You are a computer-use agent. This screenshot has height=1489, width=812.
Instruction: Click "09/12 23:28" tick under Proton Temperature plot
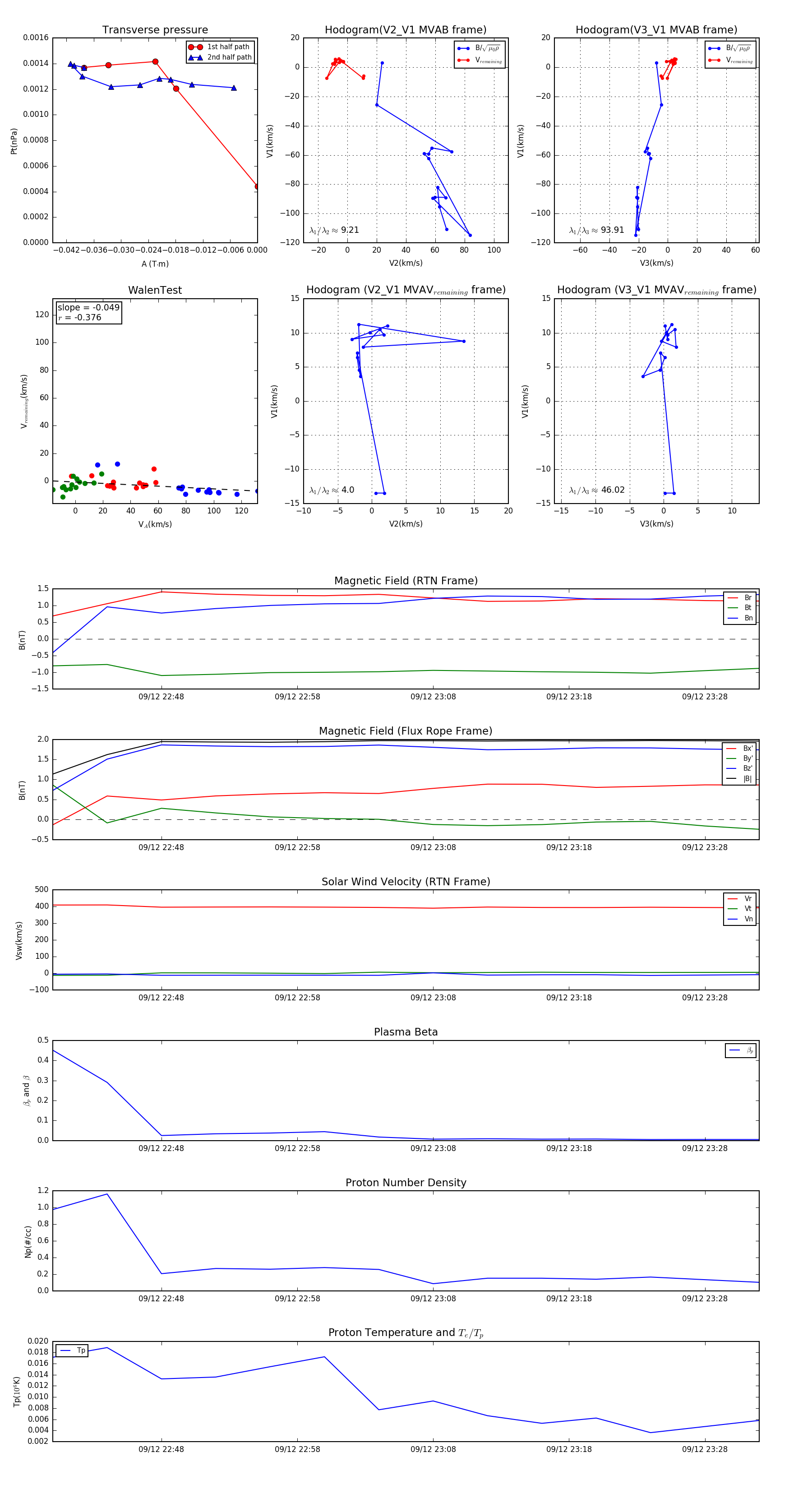(705, 1449)
